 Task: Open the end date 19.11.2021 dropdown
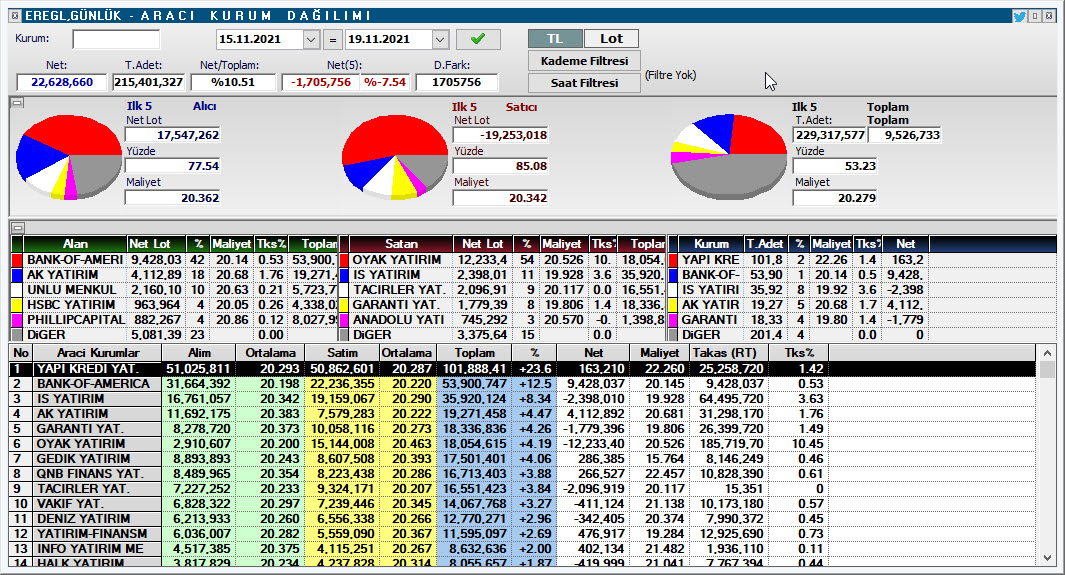pos(440,39)
